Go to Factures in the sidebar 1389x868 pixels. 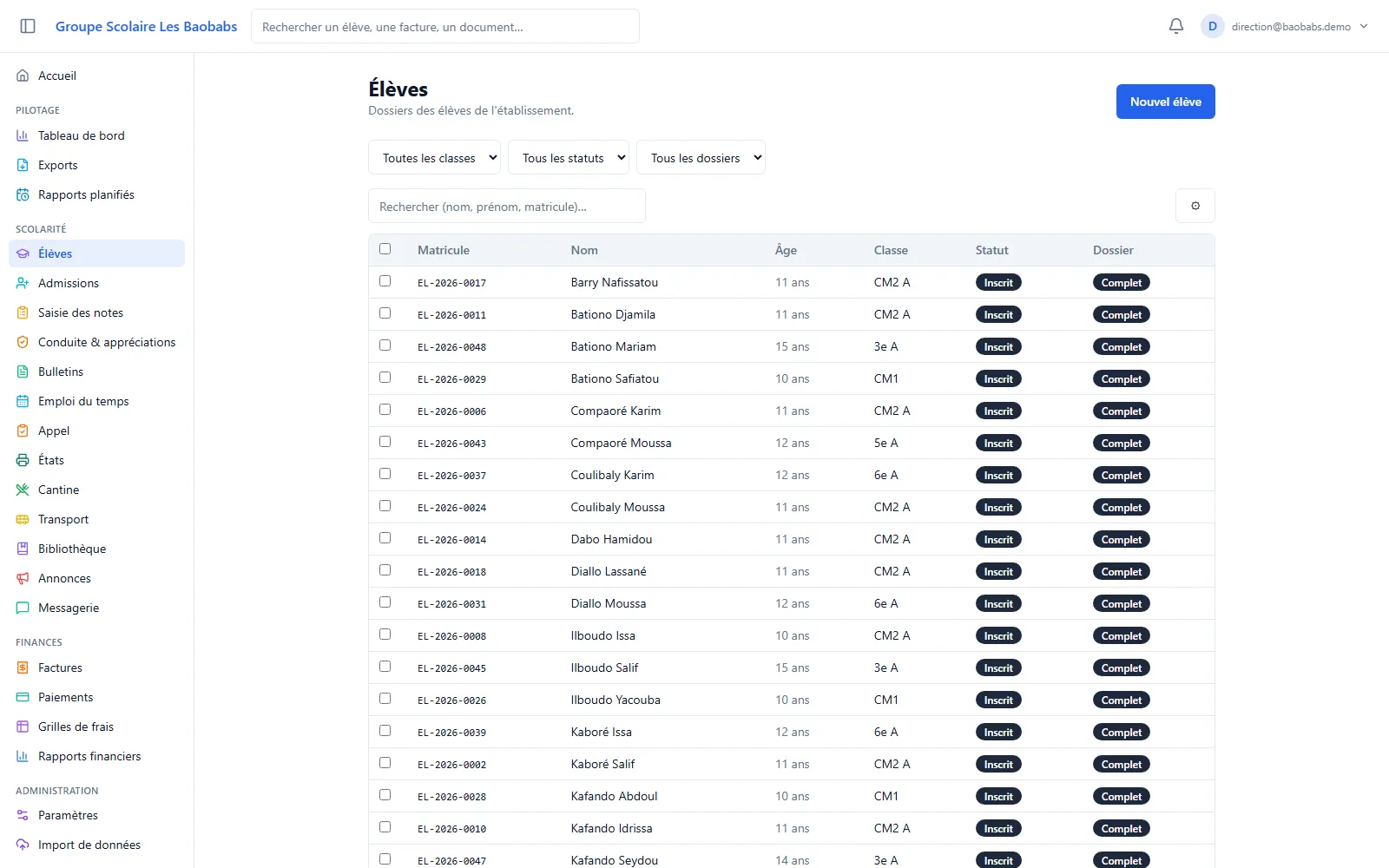coord(96,667)
